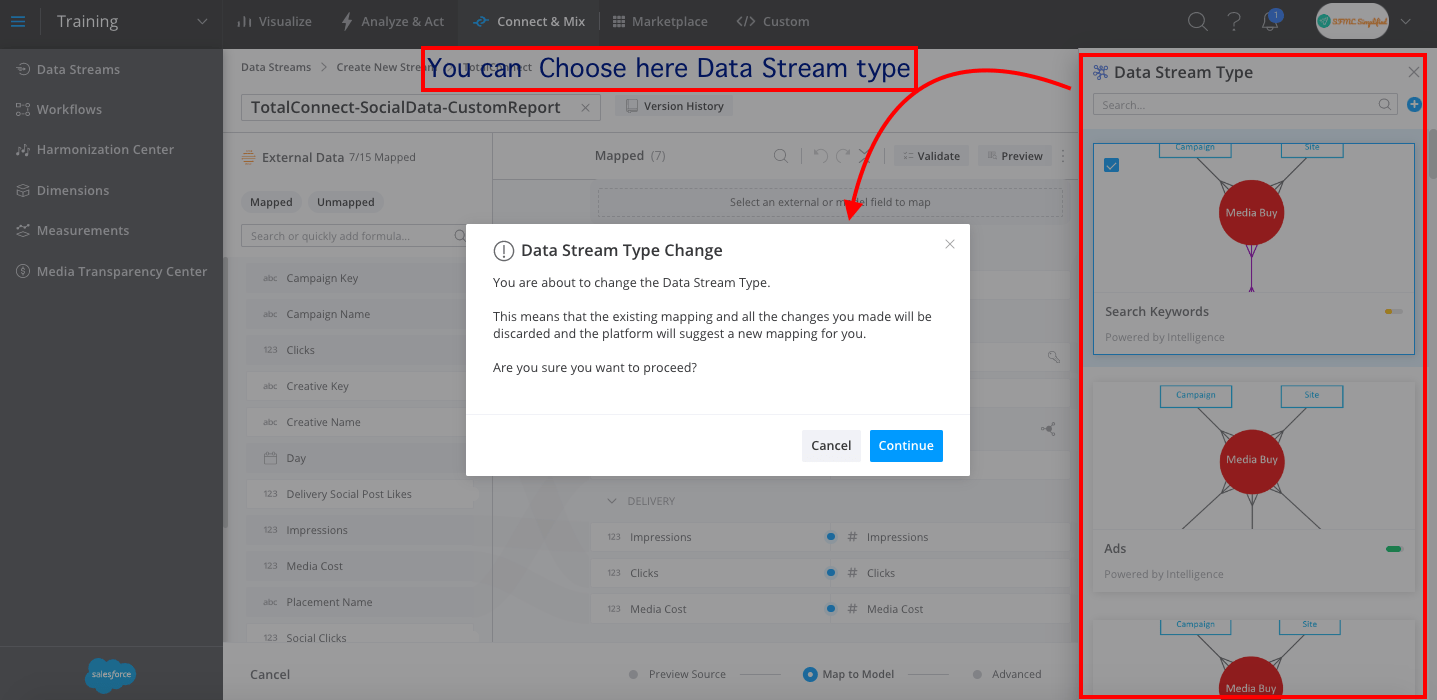Expand the Training workspace dropdown
Viewport: 1437px width, 700px height.
point(203,21)
